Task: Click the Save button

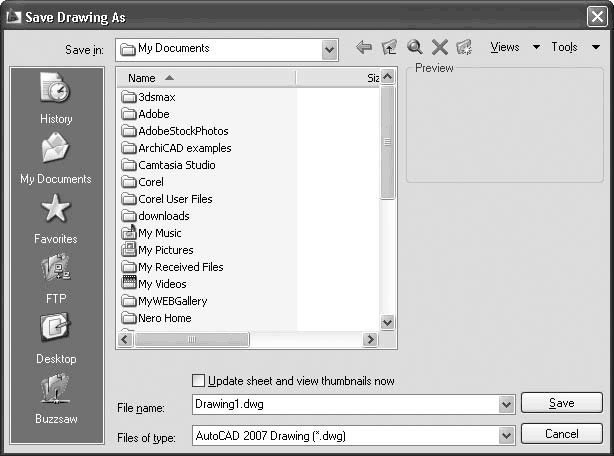Action: click(x=561, y=403)
